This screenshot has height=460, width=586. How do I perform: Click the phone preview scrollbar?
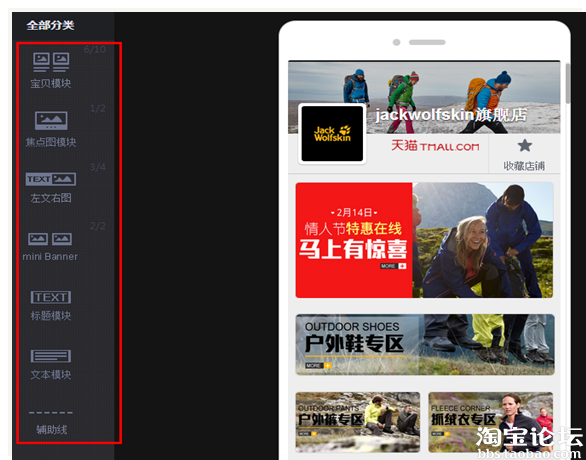tap(568, 83)
